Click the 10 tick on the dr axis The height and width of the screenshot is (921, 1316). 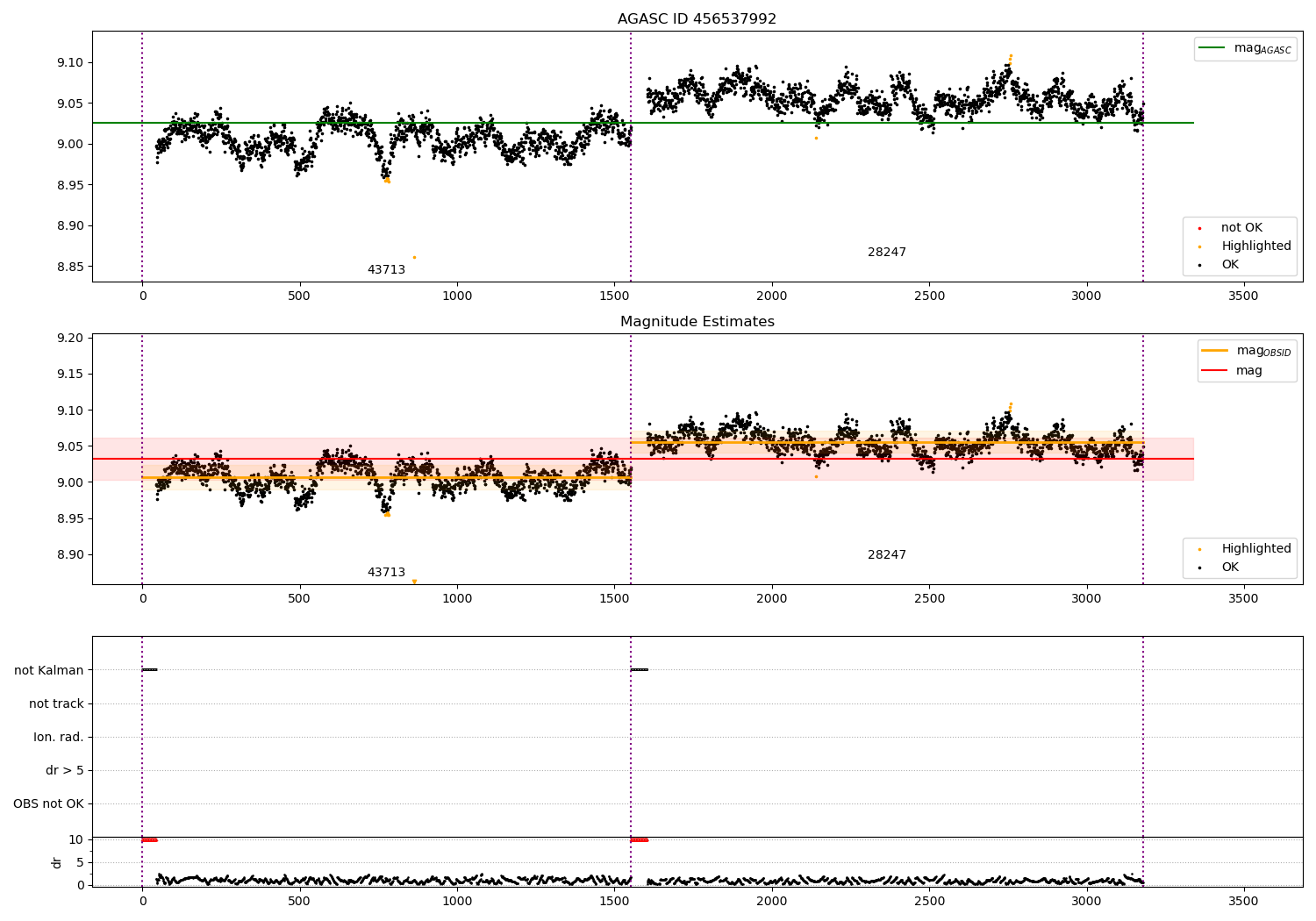click(x=76, y=840)
